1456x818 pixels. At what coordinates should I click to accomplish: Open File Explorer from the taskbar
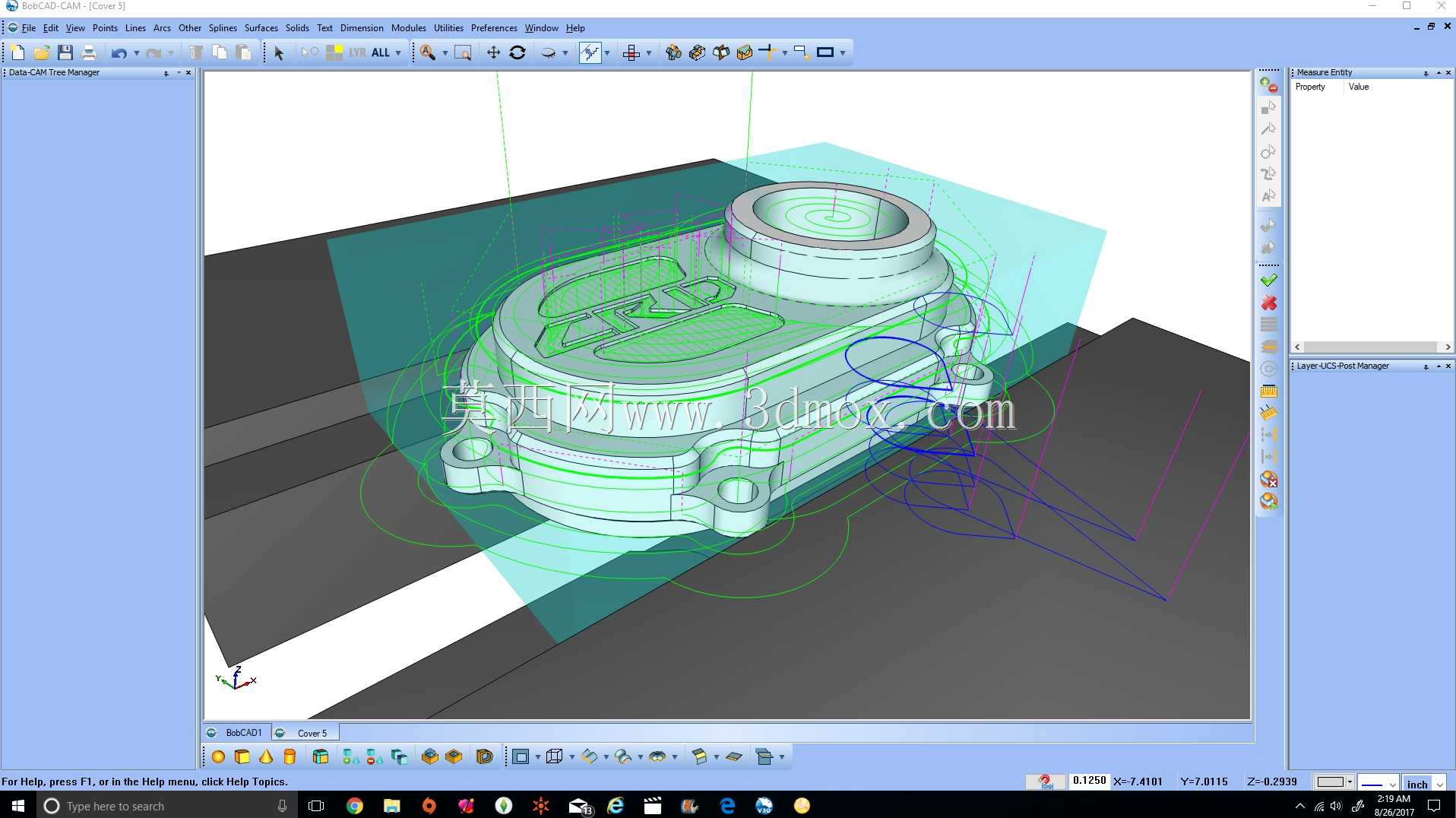click(x=392, y=806)
